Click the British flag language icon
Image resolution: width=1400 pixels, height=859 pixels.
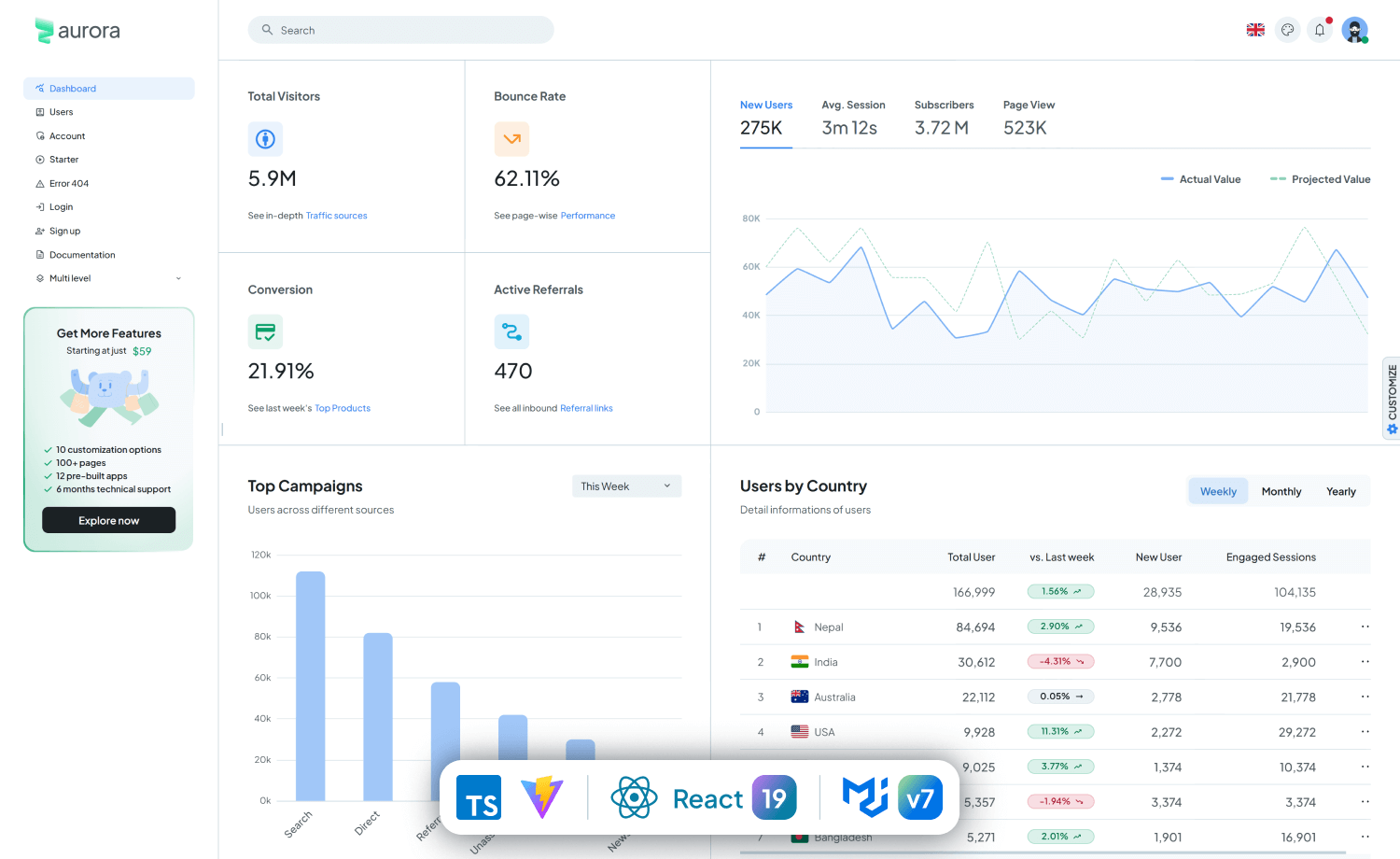pos(1255,29)
